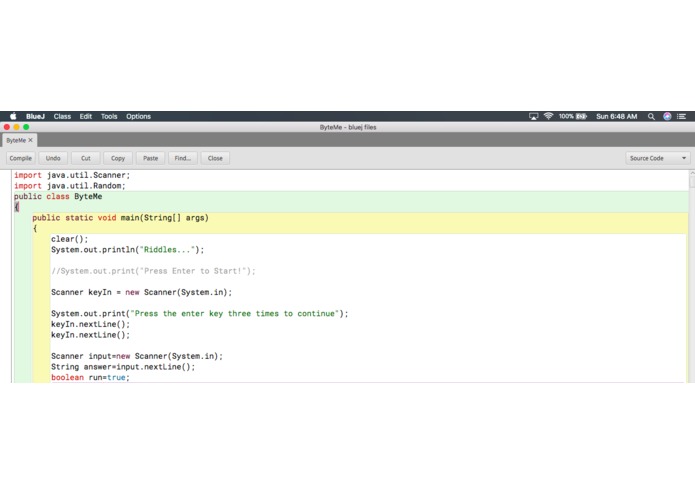695x494 pixels.
Task: Open the Options menu
Action: click(138, 116)
